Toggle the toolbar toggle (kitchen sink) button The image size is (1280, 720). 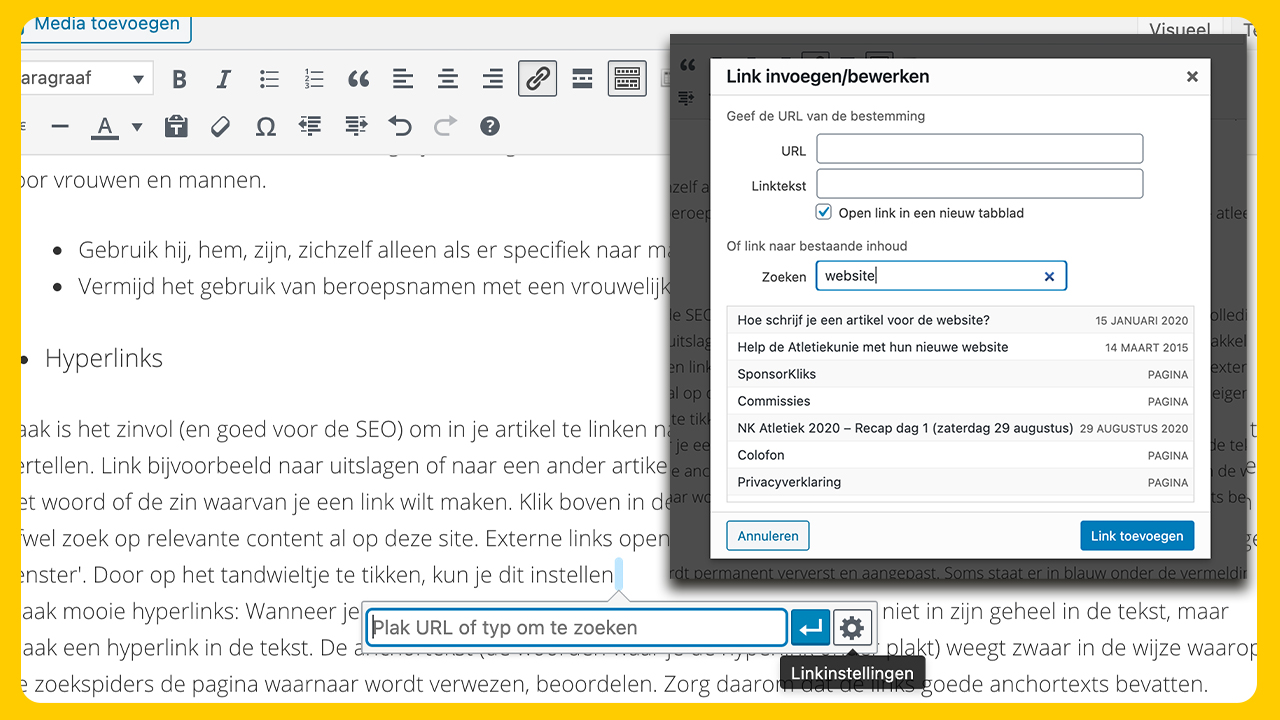click(627, 79)
